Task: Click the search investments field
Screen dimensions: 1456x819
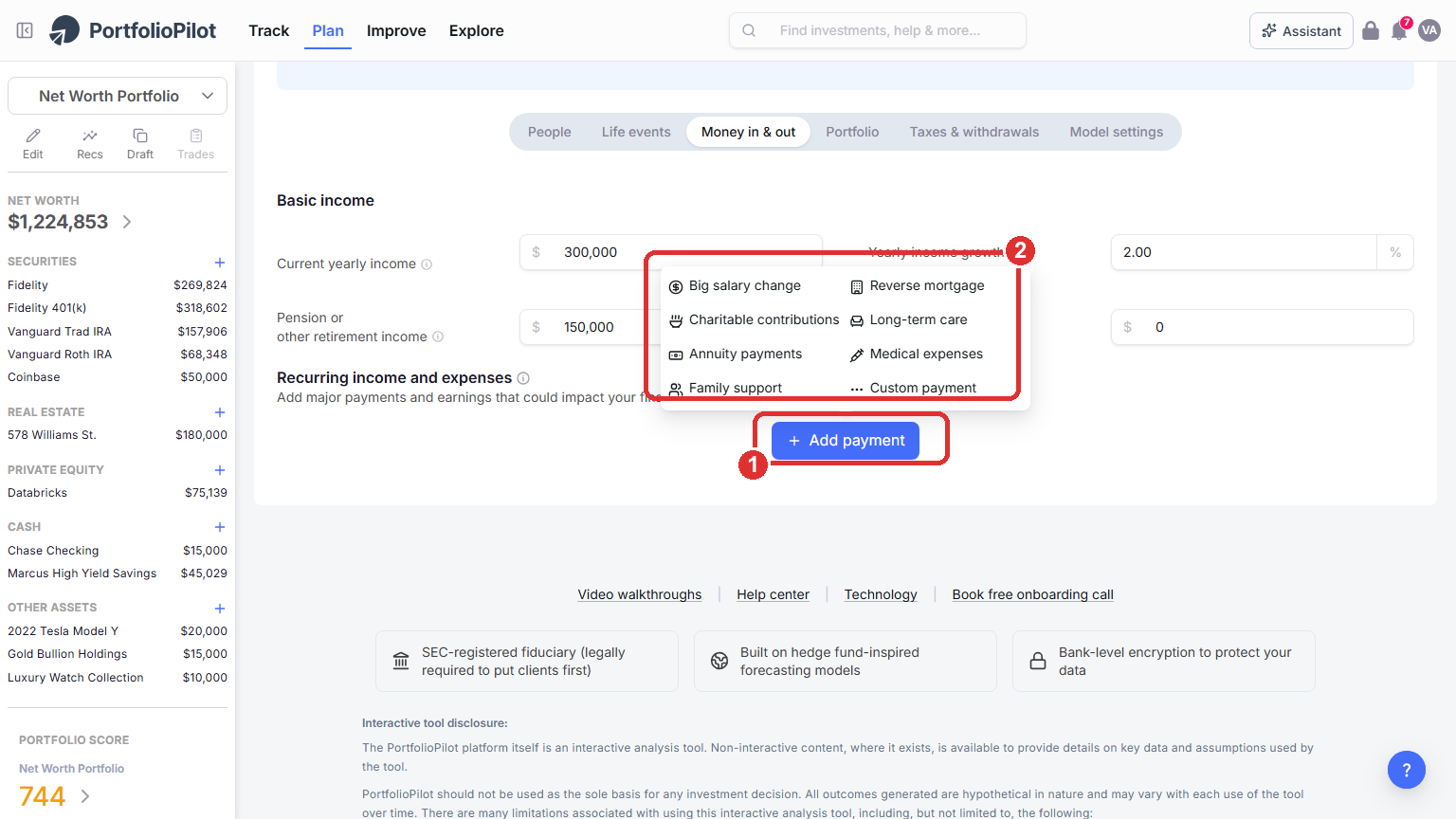Action: [x=878, y=30]
